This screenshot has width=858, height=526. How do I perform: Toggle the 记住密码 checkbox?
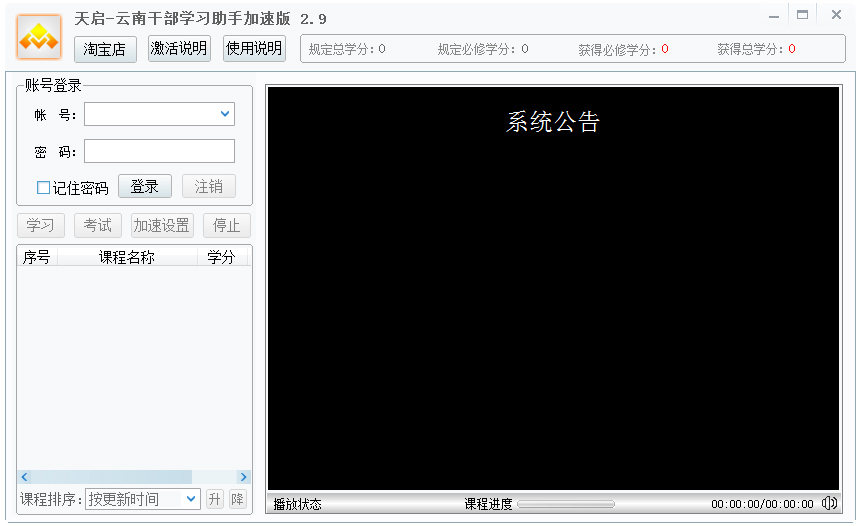click(x=43, y=188)
